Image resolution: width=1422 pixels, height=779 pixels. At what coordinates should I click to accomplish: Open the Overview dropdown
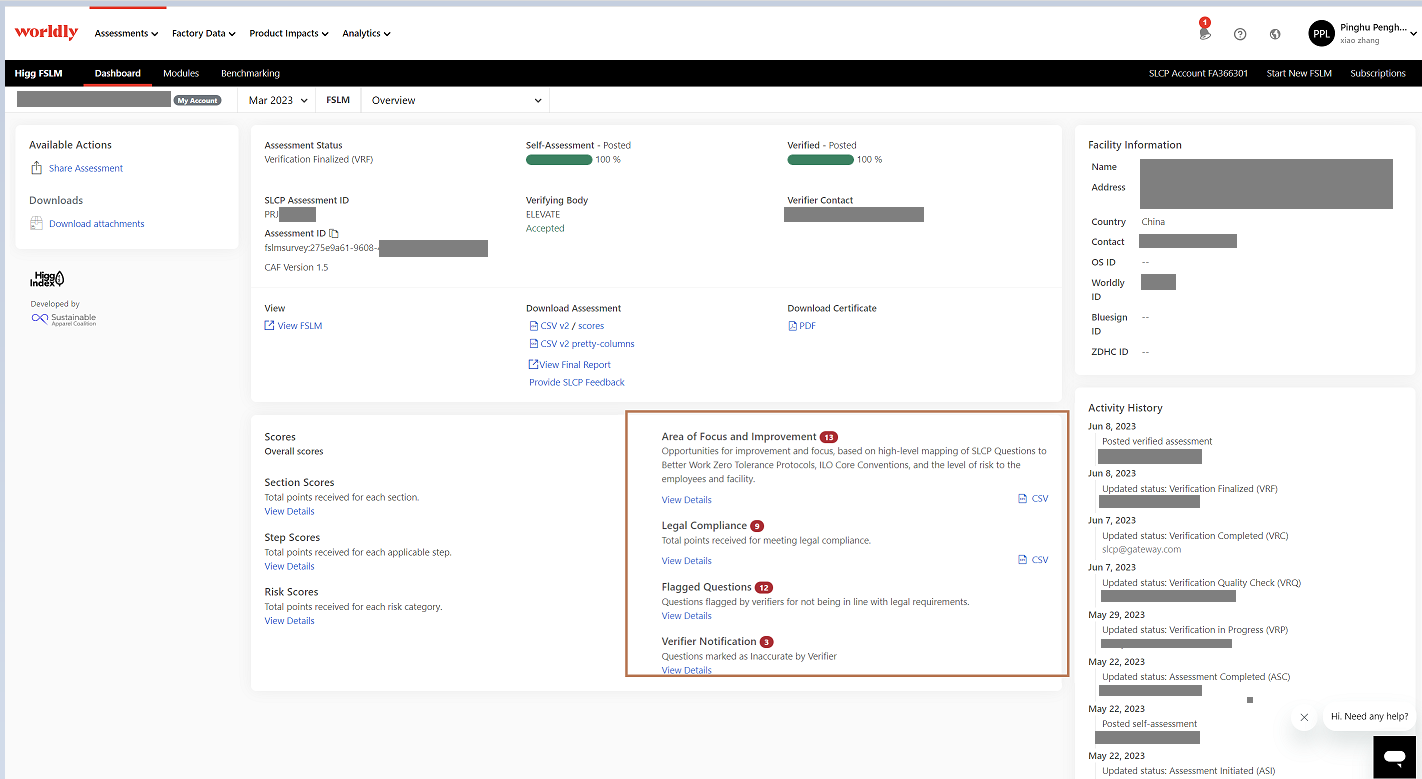coord(455,100)
